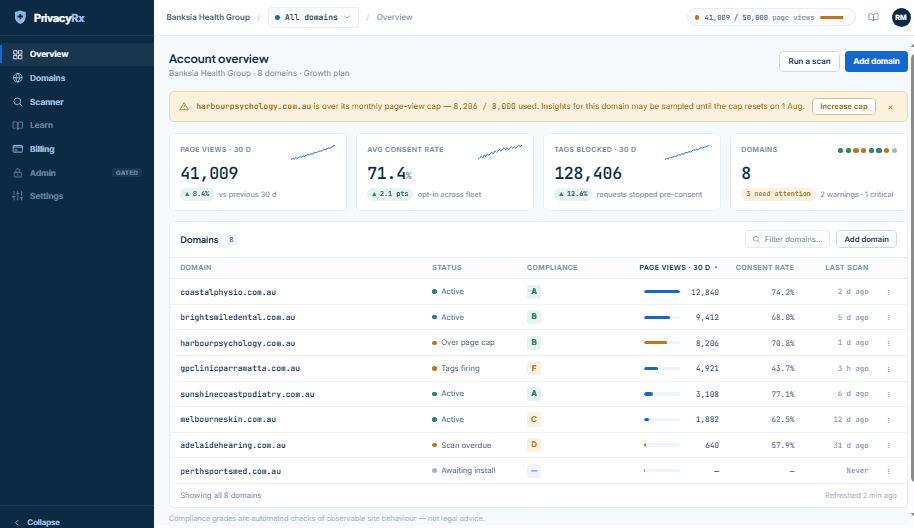Click the Domains globe icon

tap(17, 78)
